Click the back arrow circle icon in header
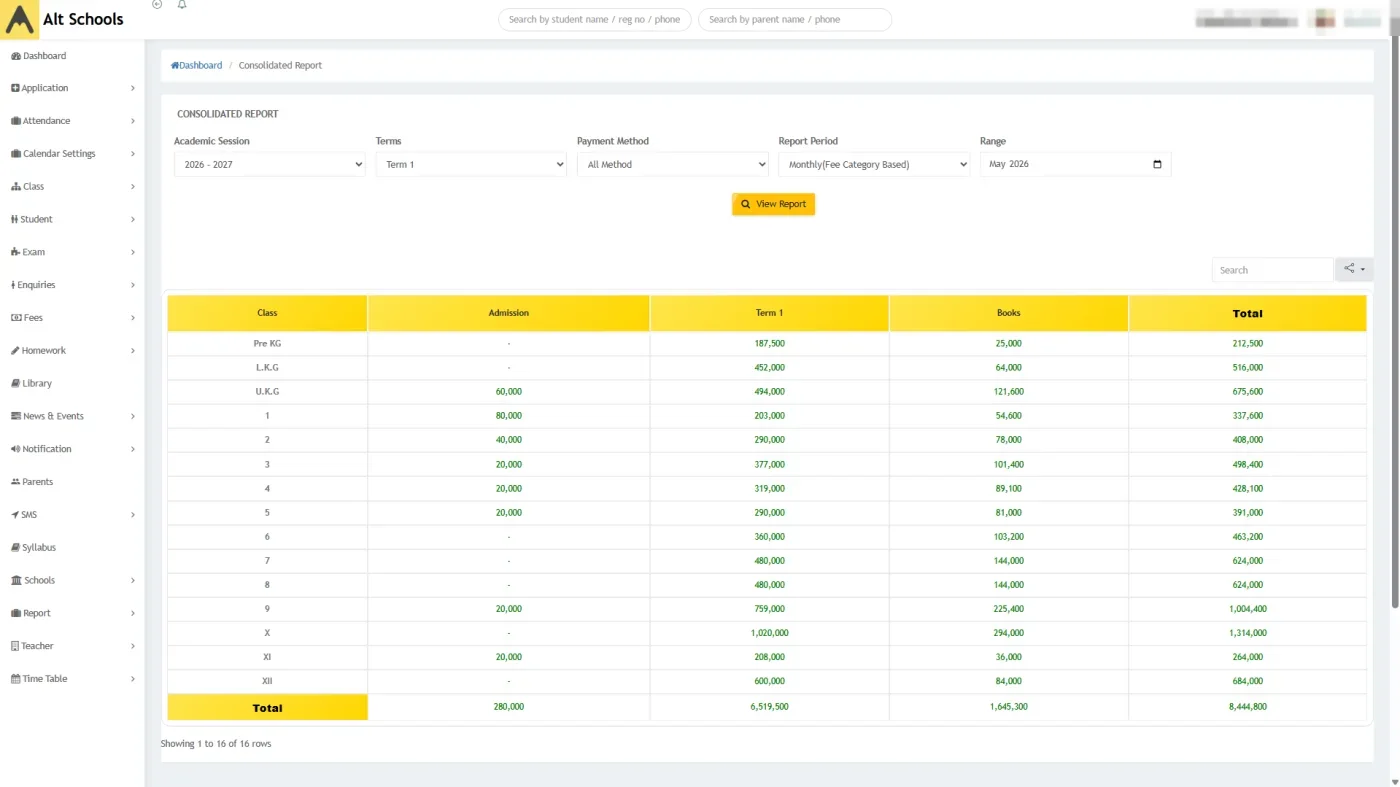1400x787 pixels. click(157, 5)
